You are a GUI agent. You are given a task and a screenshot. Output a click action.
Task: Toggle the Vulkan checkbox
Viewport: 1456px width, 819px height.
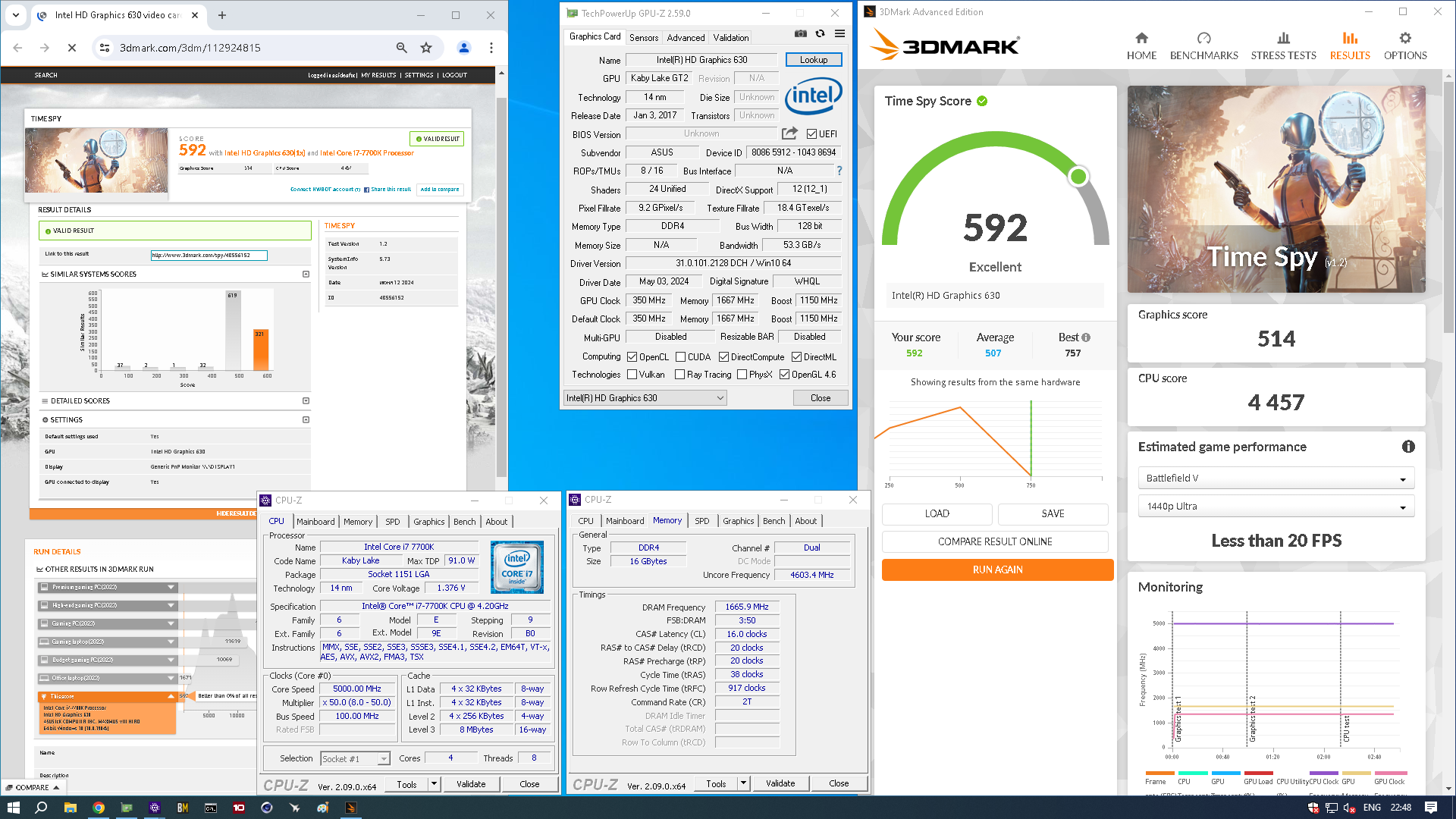click(632, 375)
